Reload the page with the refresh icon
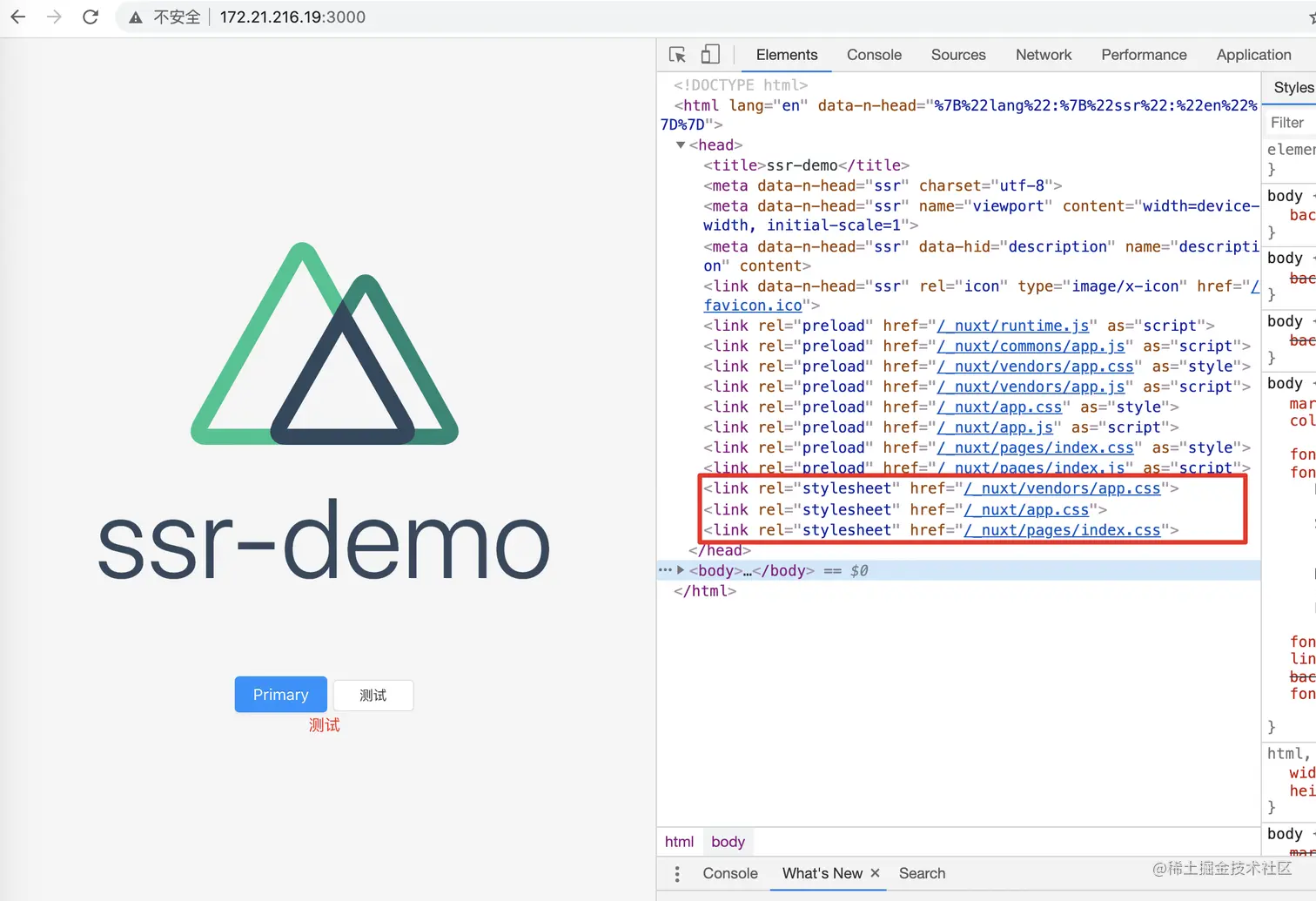The width and height of the screenshot is (1316, 901). pos(91,17)
